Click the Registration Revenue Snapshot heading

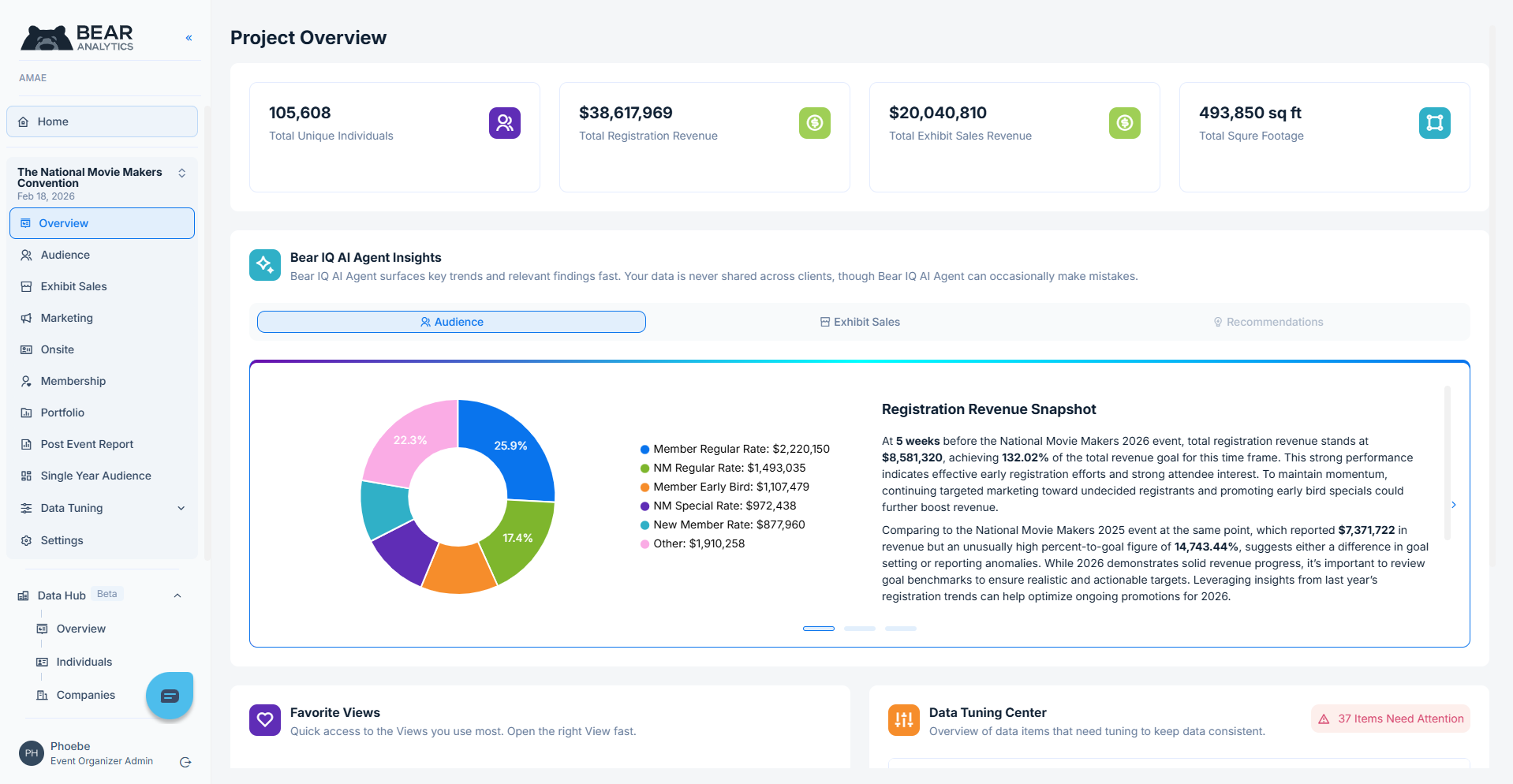(988, 409)
